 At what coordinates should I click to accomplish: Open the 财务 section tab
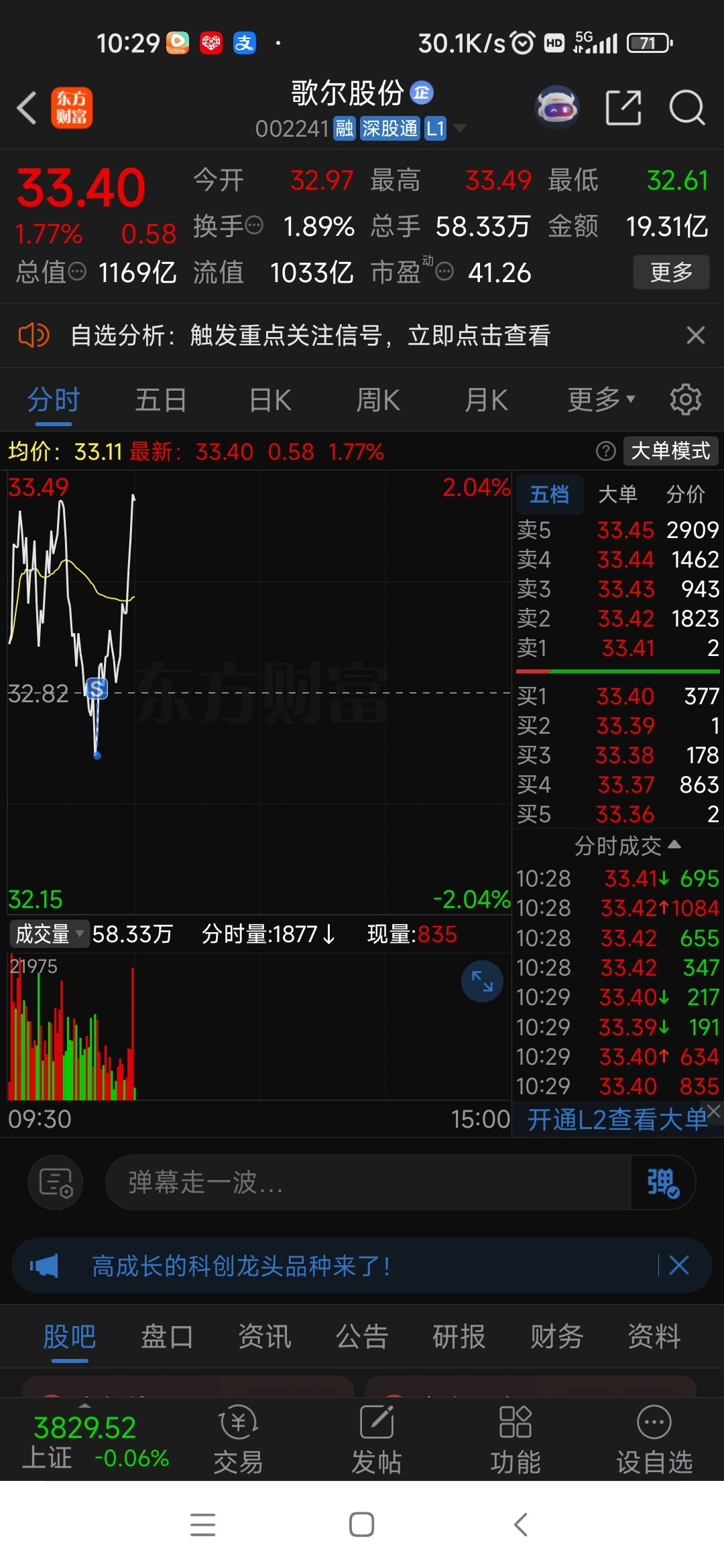click(x=556, y=1337)
